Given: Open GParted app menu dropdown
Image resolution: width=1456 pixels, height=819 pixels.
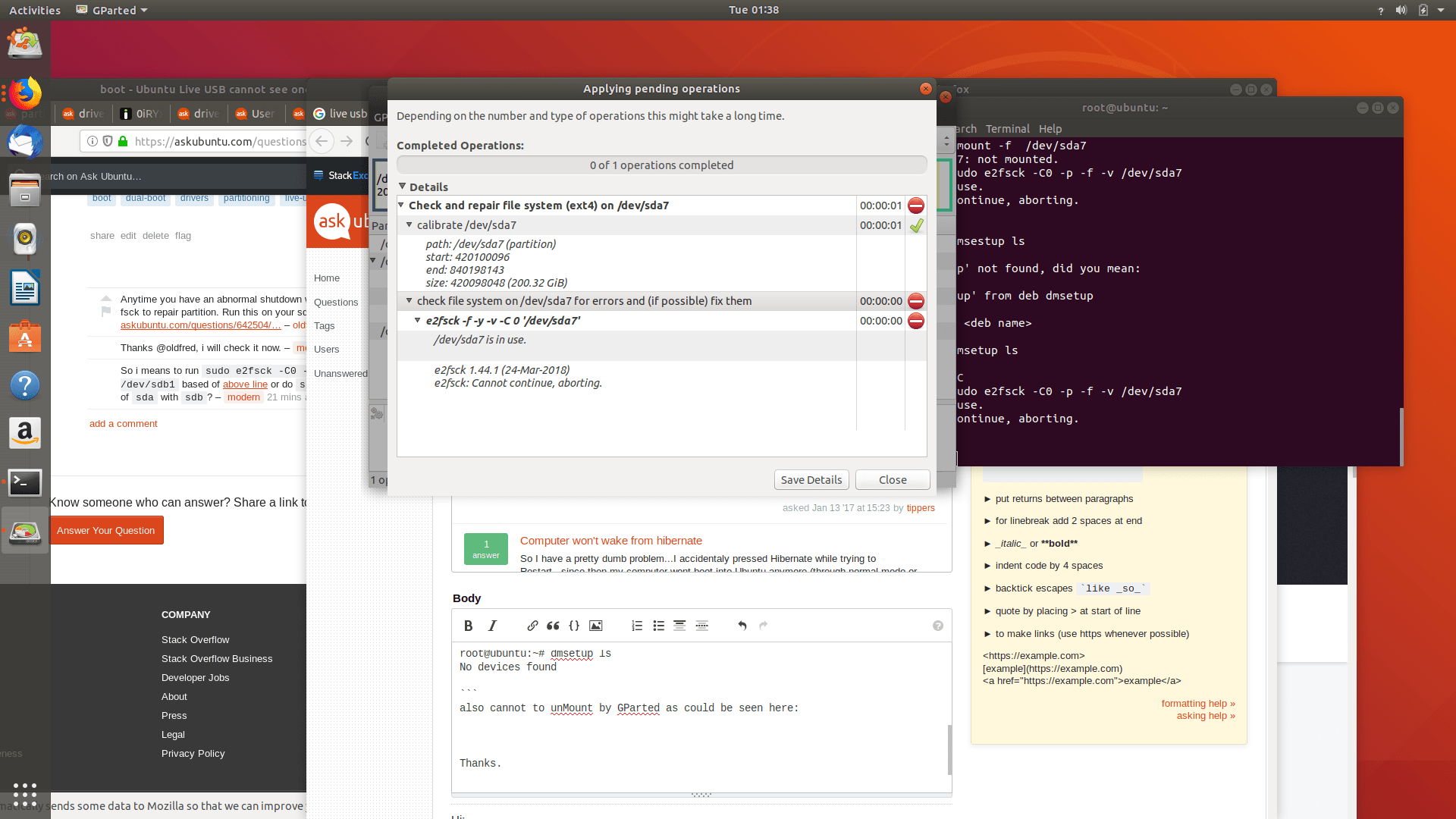Looking at the screenshot, I should 112,10.
